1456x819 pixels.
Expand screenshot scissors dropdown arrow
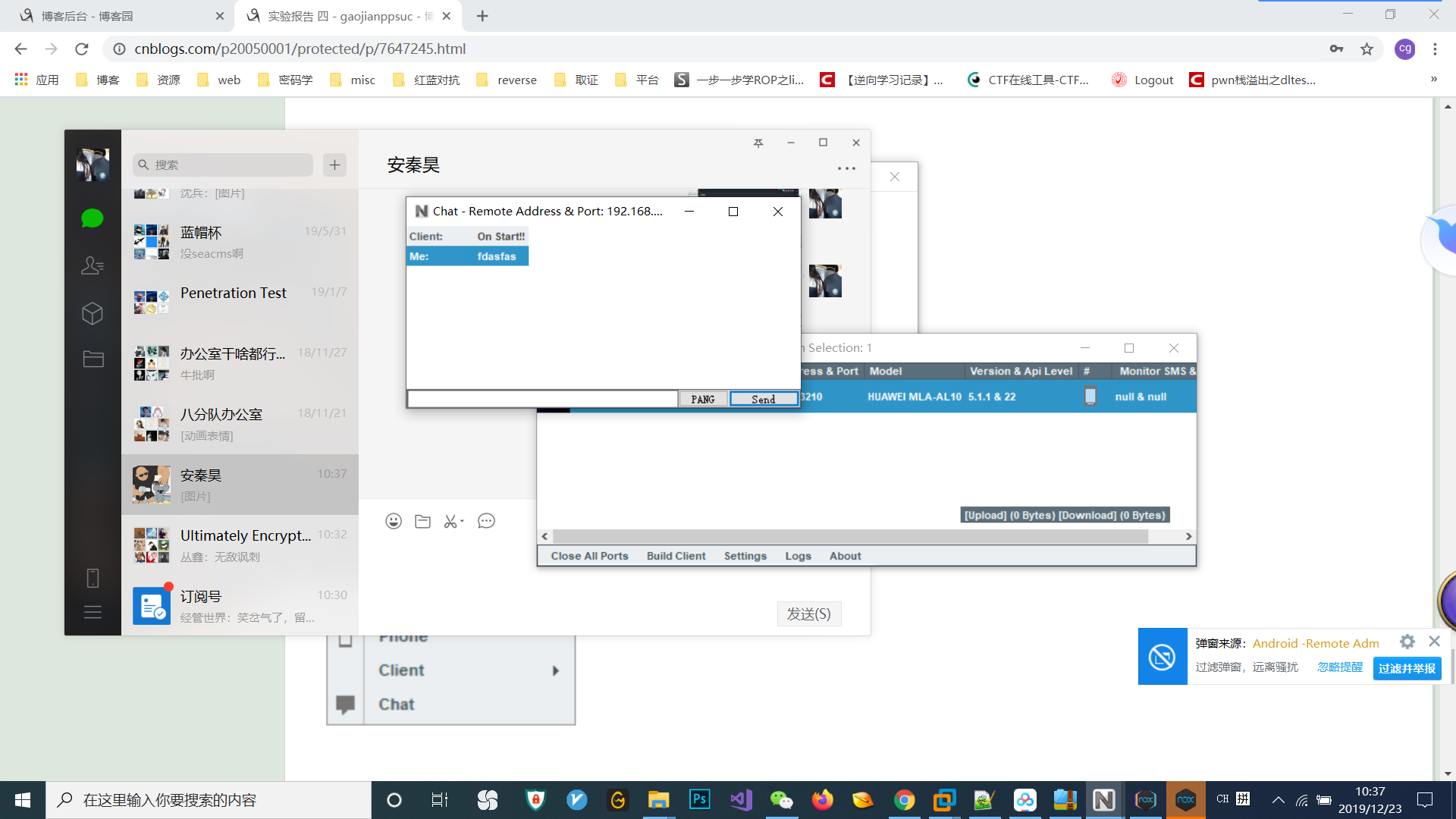462,521
